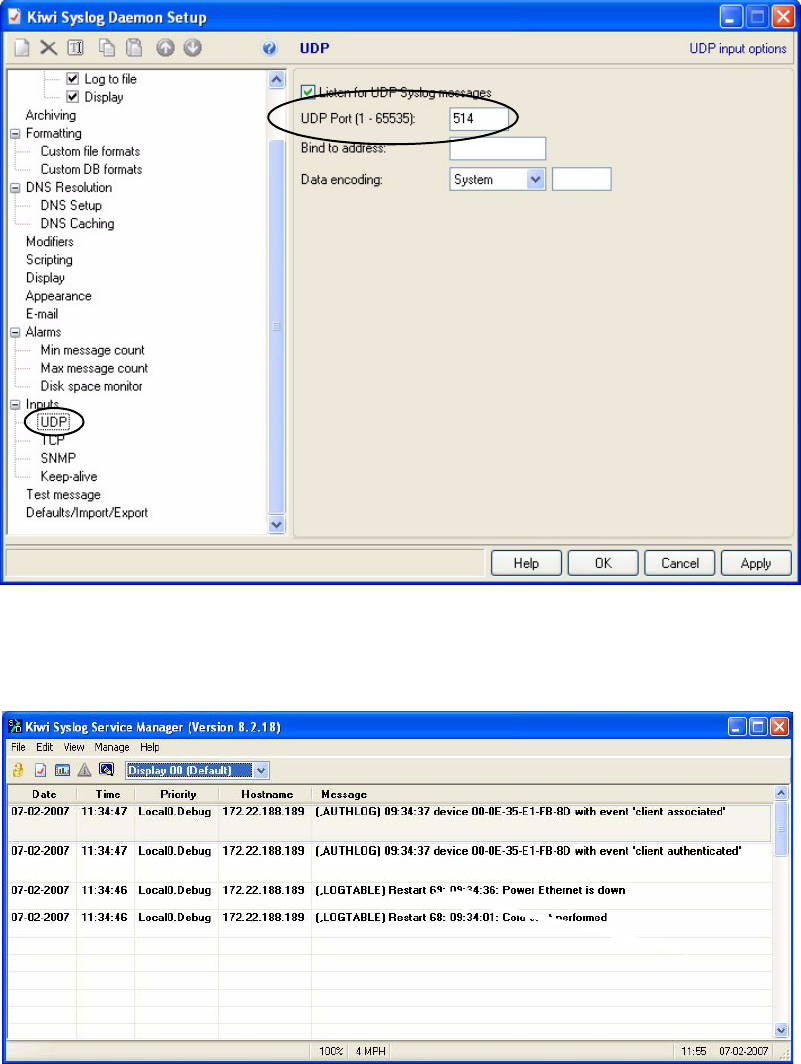Click the Help button in Setup dialog
This screenshot has height=1064, width=801.
point(526,563)
